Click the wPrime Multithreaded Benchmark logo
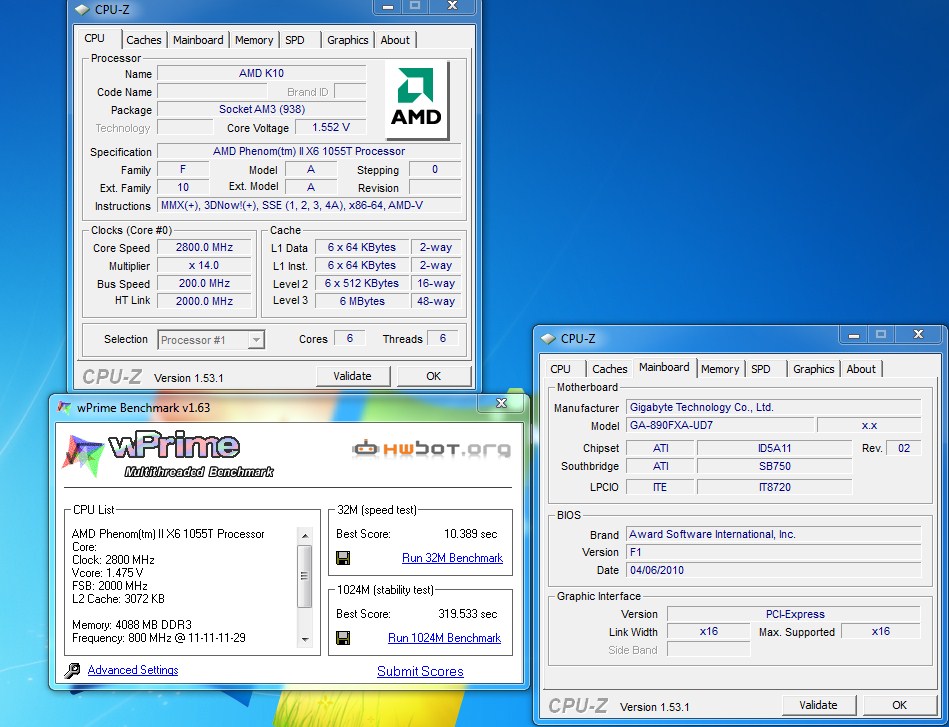Viewport: 949px width, 727px height. [168, 454]
